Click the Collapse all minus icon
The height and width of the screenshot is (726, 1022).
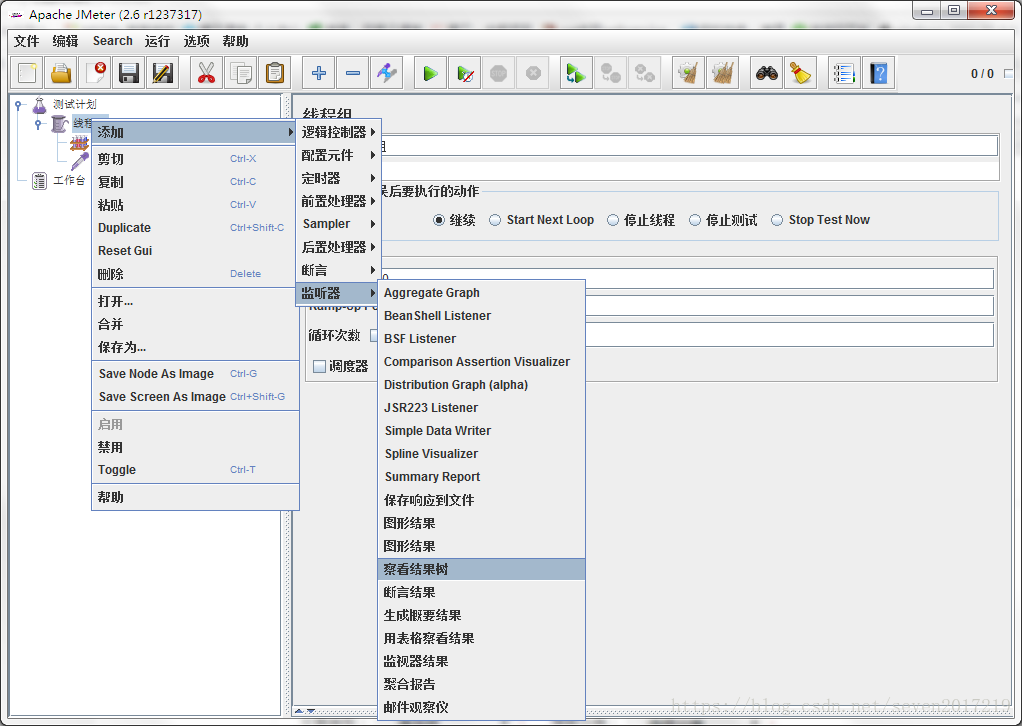pos(353,73)
